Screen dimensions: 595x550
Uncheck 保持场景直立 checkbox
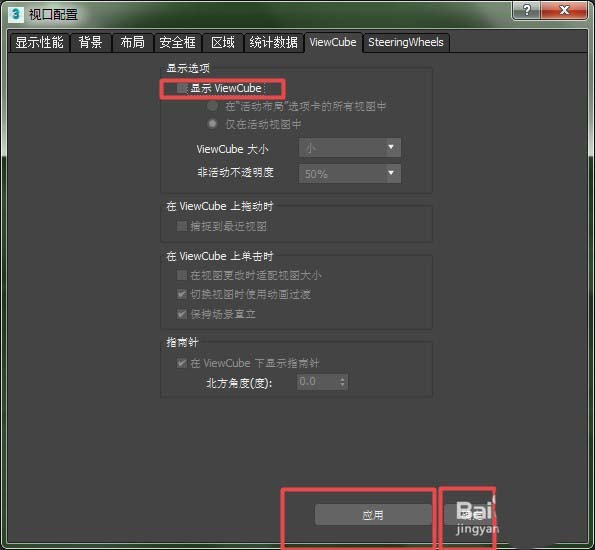click(182, 314)
